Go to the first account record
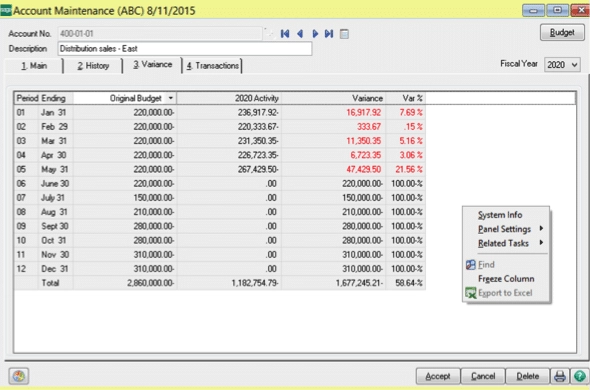Image resolution: width=590 pixels, height=390 pixels. (x=285, y=34)
